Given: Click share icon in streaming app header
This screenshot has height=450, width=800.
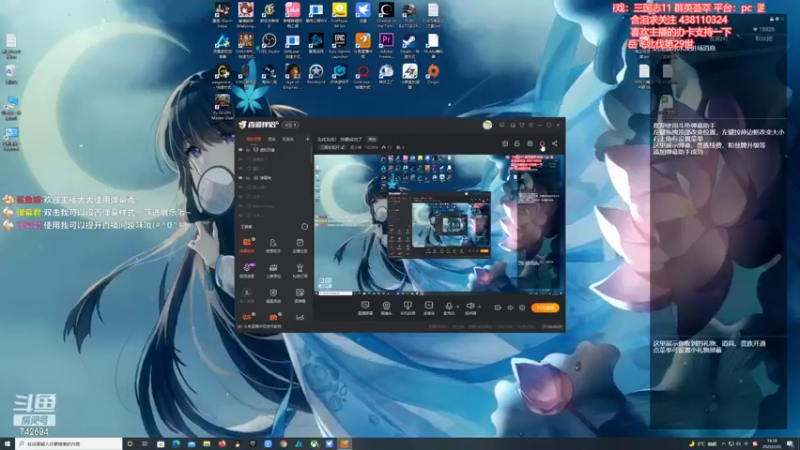Looking at the screenshot, I should [555, 143].
